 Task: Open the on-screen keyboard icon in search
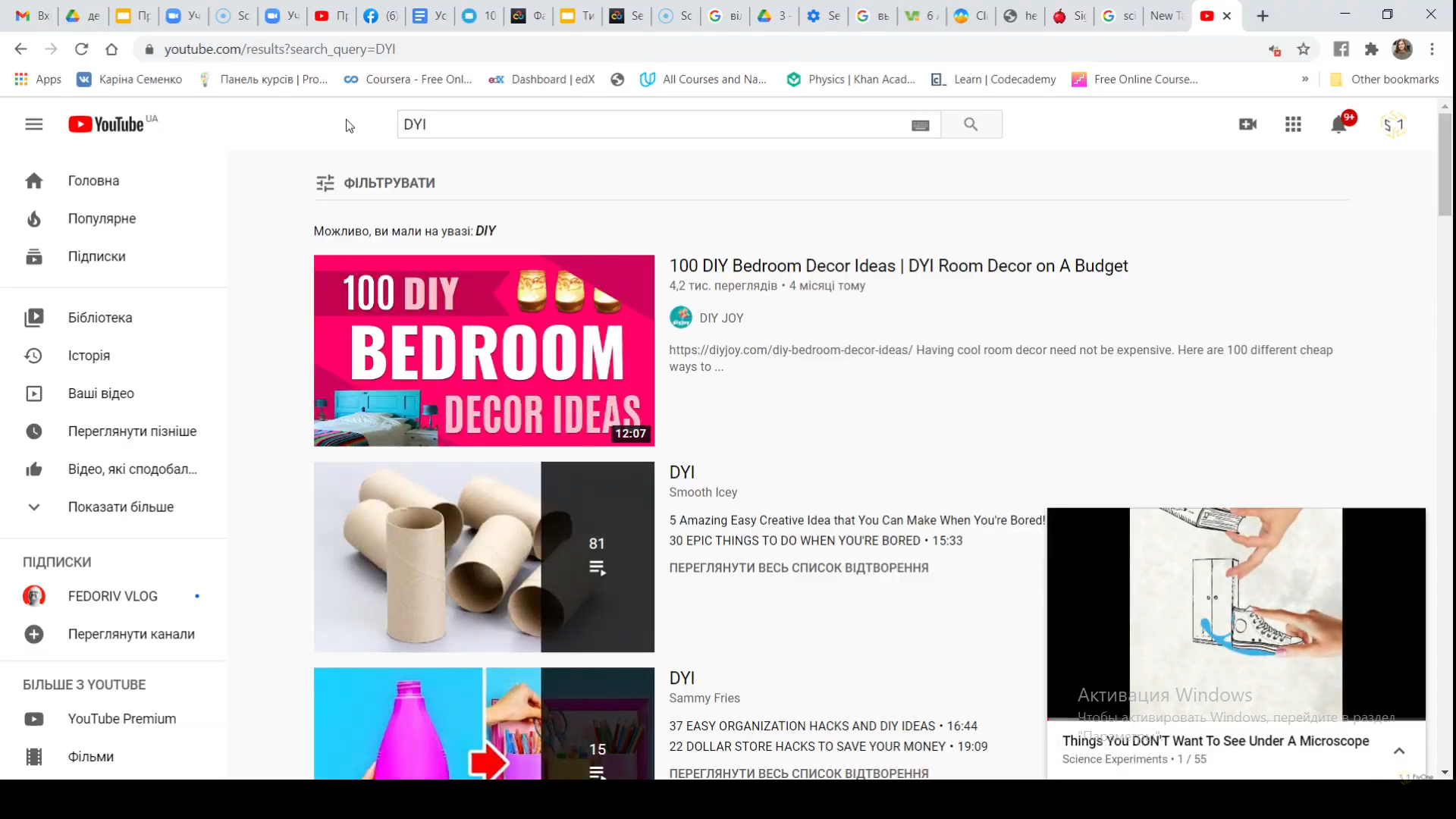(920, 125)
